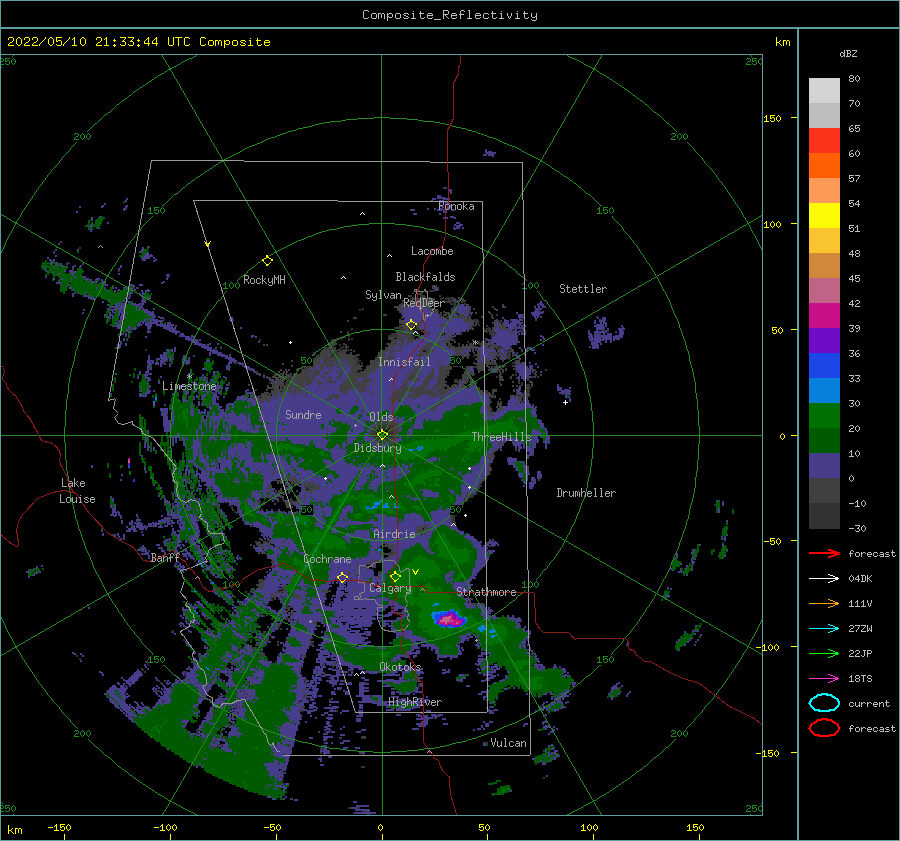This screenshot has width=900, height=841.
Task: Click the Cochrane city label
Action: [x=327, y=559]
